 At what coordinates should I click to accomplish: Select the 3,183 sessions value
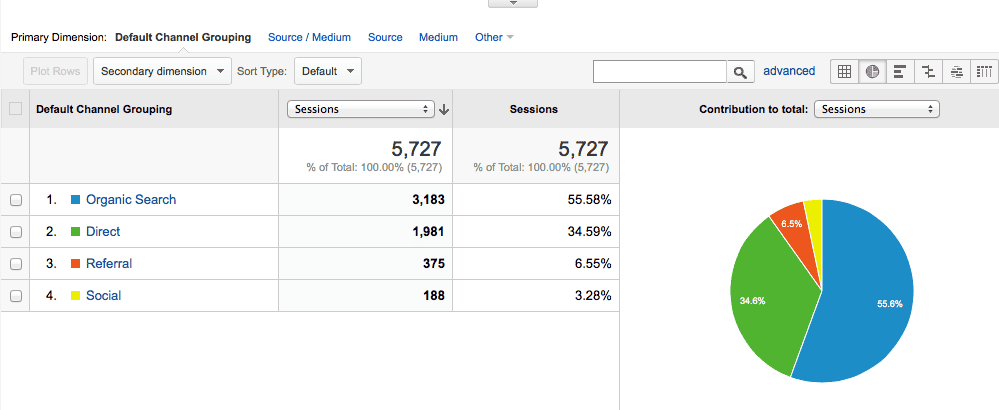pyautogui.click(x=428, y=200)
